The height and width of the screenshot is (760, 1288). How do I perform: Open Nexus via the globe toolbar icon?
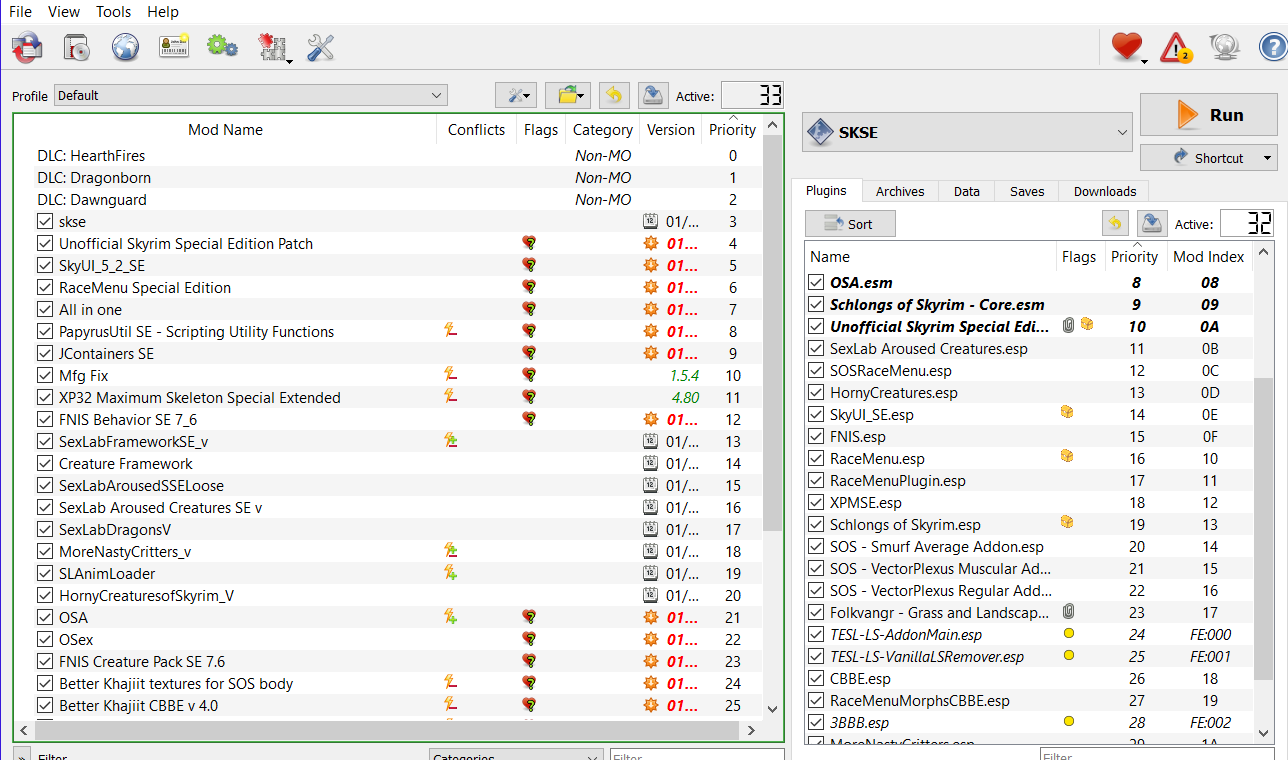(x=125, y=46)
